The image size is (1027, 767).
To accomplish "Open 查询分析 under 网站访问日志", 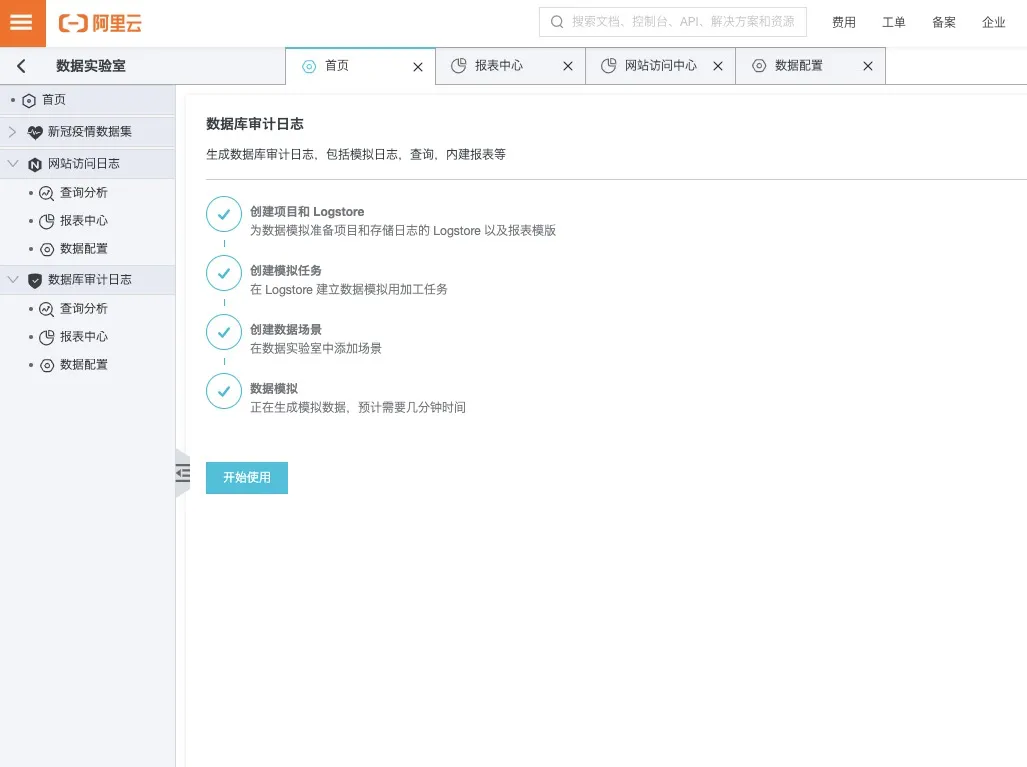I will pos(84,193).
